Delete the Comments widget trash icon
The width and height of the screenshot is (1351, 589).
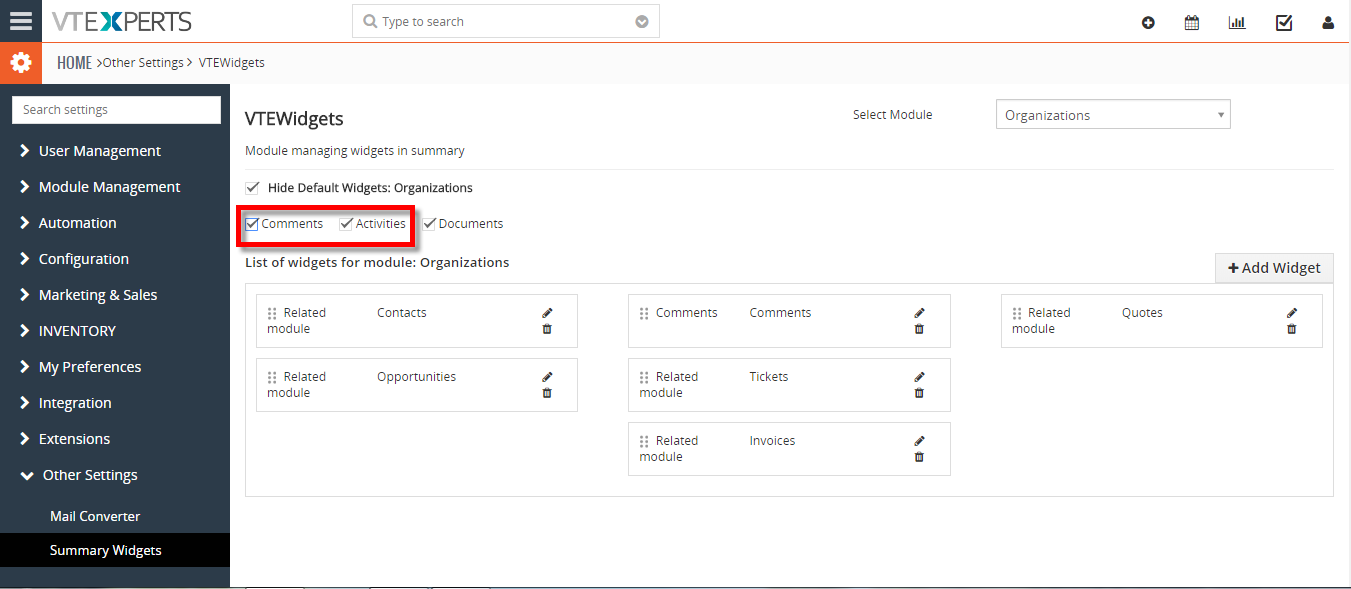pos(919,329)
